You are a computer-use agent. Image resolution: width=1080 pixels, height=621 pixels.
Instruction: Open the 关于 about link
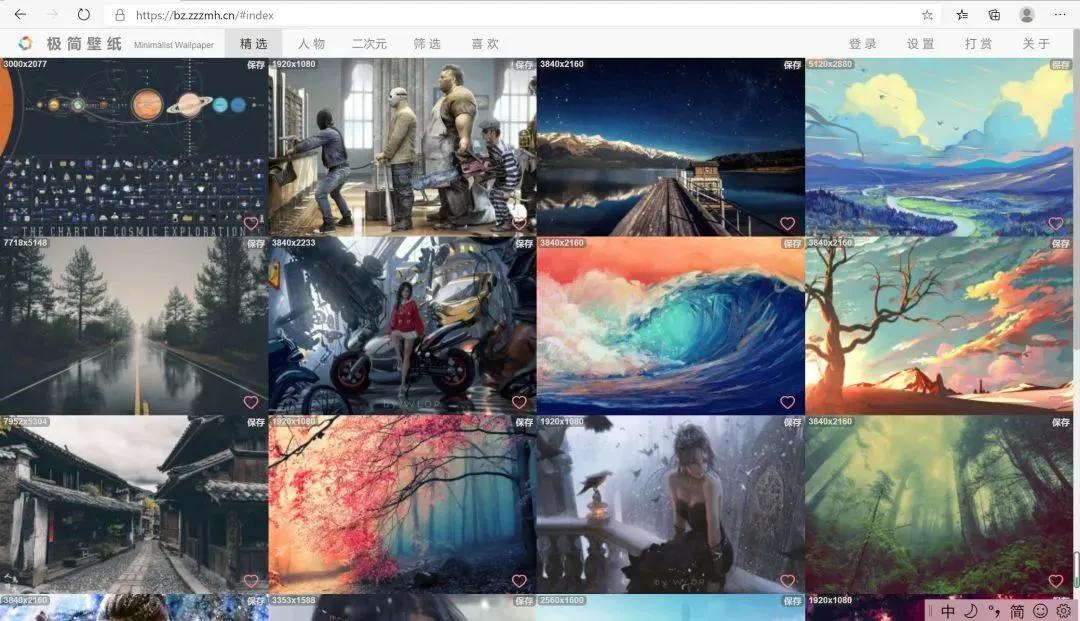[x=1036, y=43]
